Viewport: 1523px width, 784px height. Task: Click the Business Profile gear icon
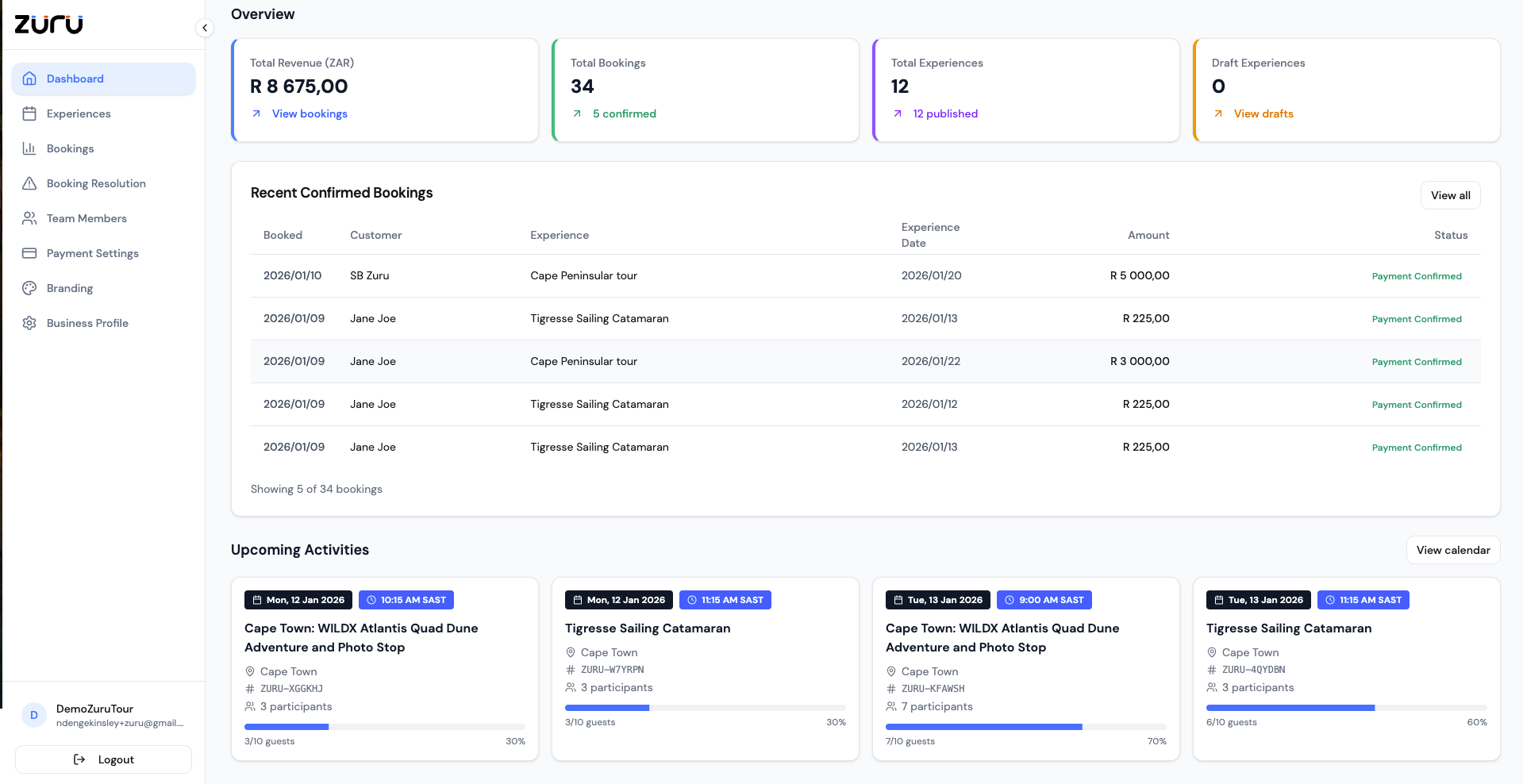(x=29, y=323)
